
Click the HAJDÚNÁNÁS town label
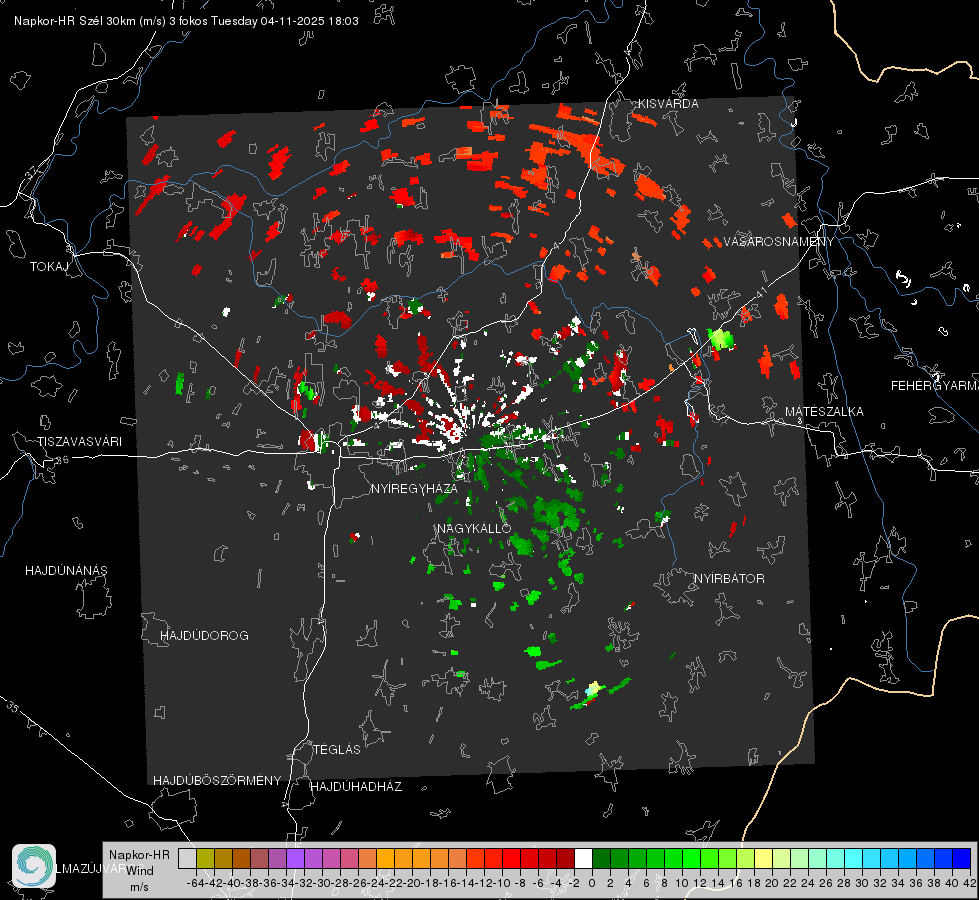pyautogui.click(x=66, y=571)
